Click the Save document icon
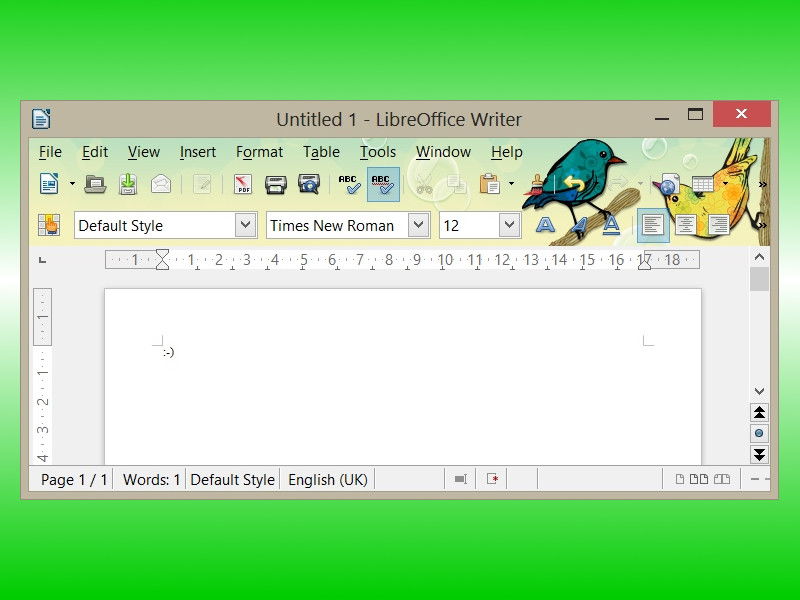800x600 pixels. [x=128, y=184]
